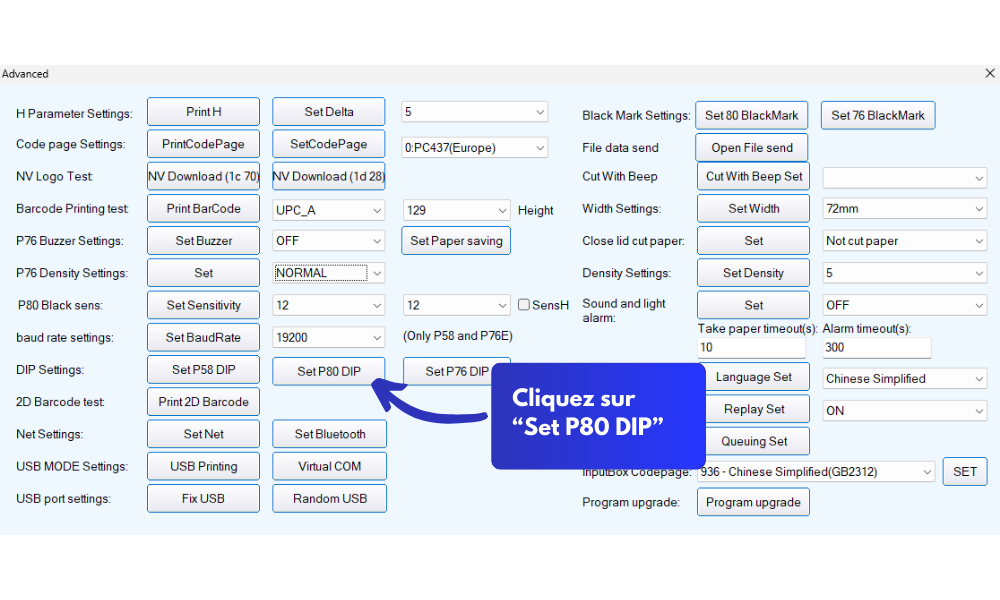Open the Replay ON dropdown

pyautogui.click(x=905, y=411)
